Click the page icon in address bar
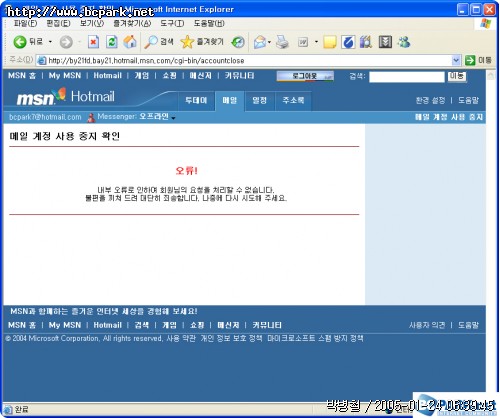This screenshot has width=500, height=418. 42,60
